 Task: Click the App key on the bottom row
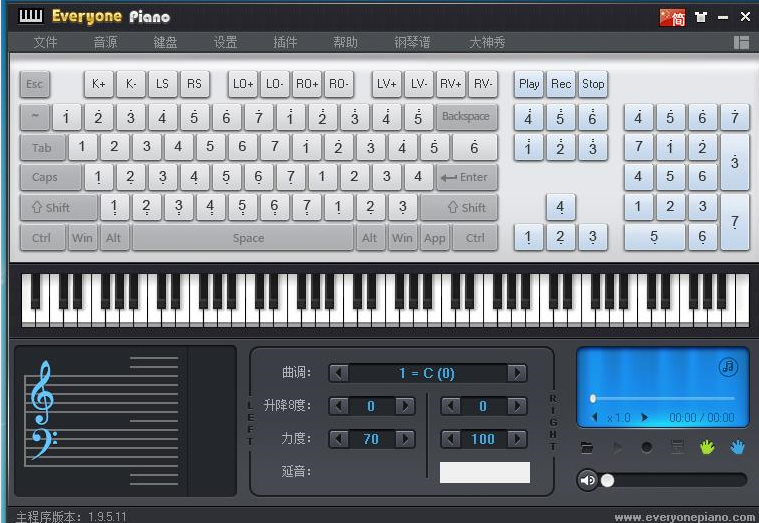click(x=435, y=238)
